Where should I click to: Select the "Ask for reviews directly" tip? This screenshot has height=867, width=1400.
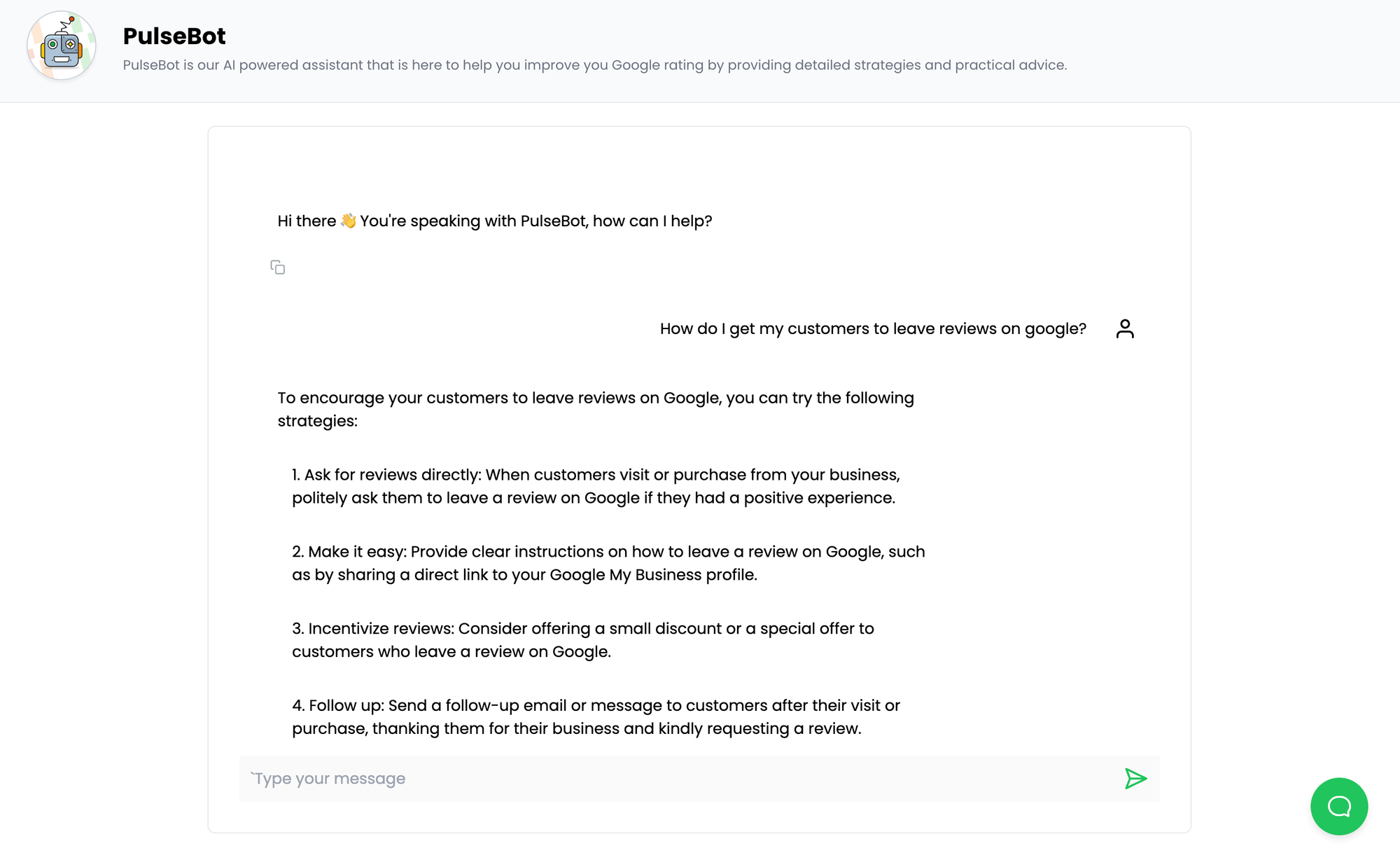point(595,486)
